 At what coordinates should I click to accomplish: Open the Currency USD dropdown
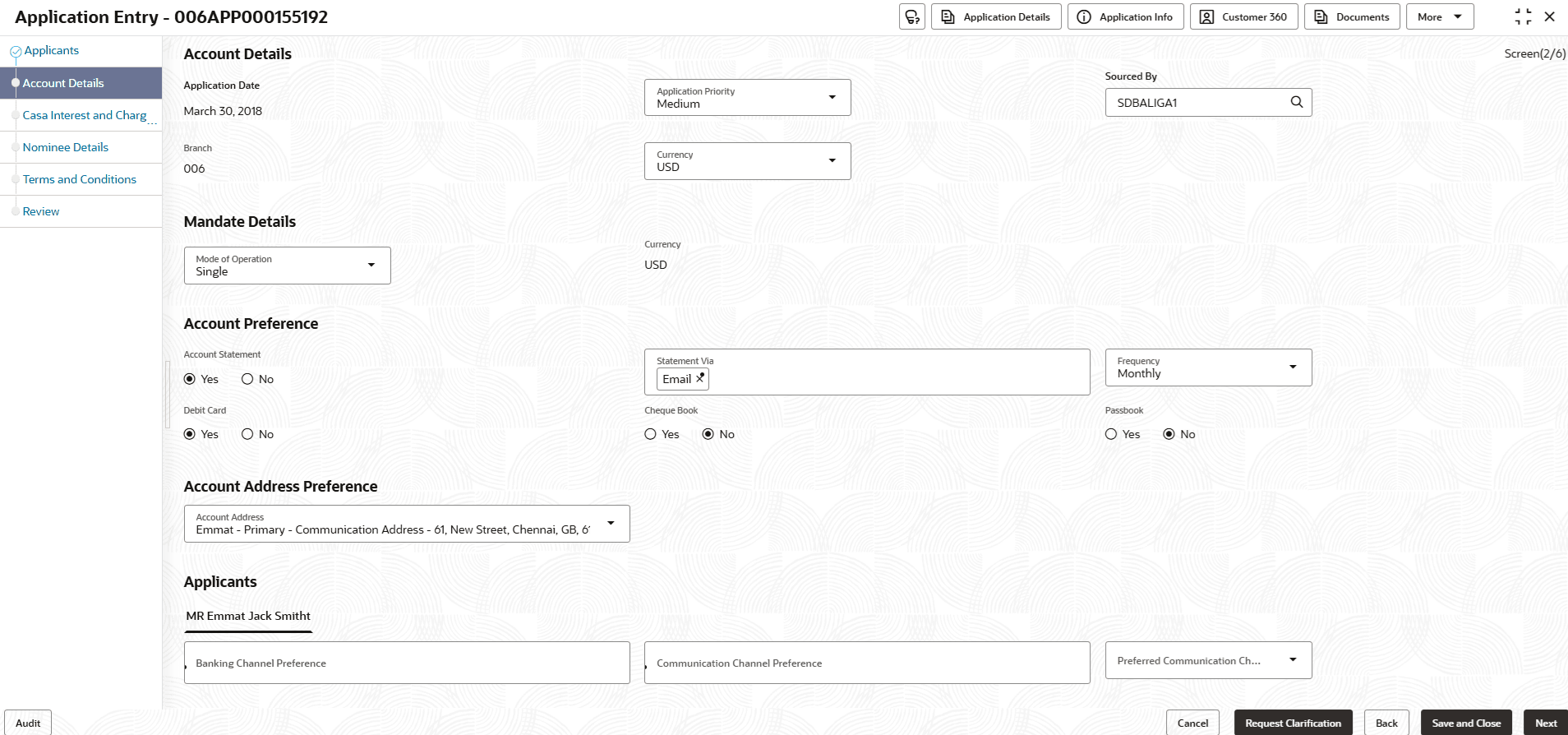pos(748,161)
